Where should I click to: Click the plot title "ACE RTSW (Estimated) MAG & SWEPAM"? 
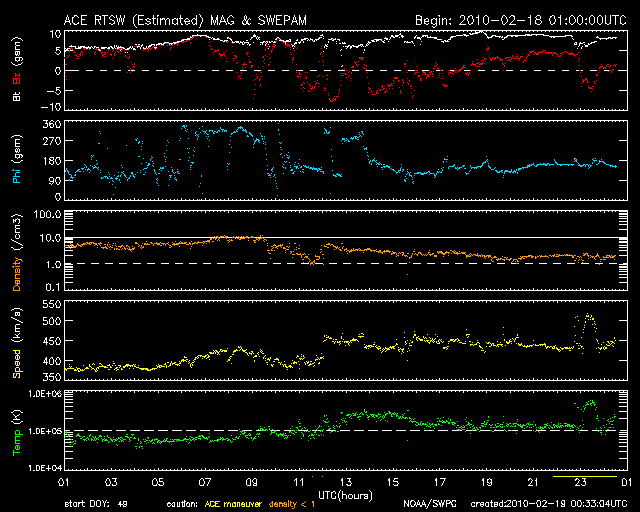coord(185,20)
